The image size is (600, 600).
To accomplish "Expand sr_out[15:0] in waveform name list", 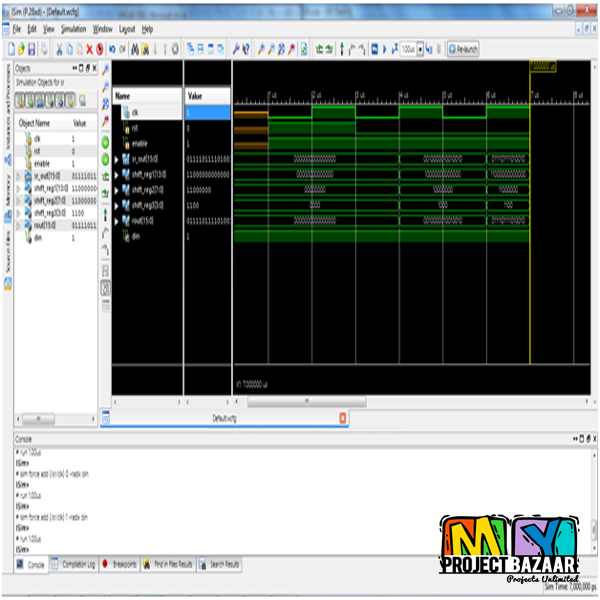I will coord(117,159).
